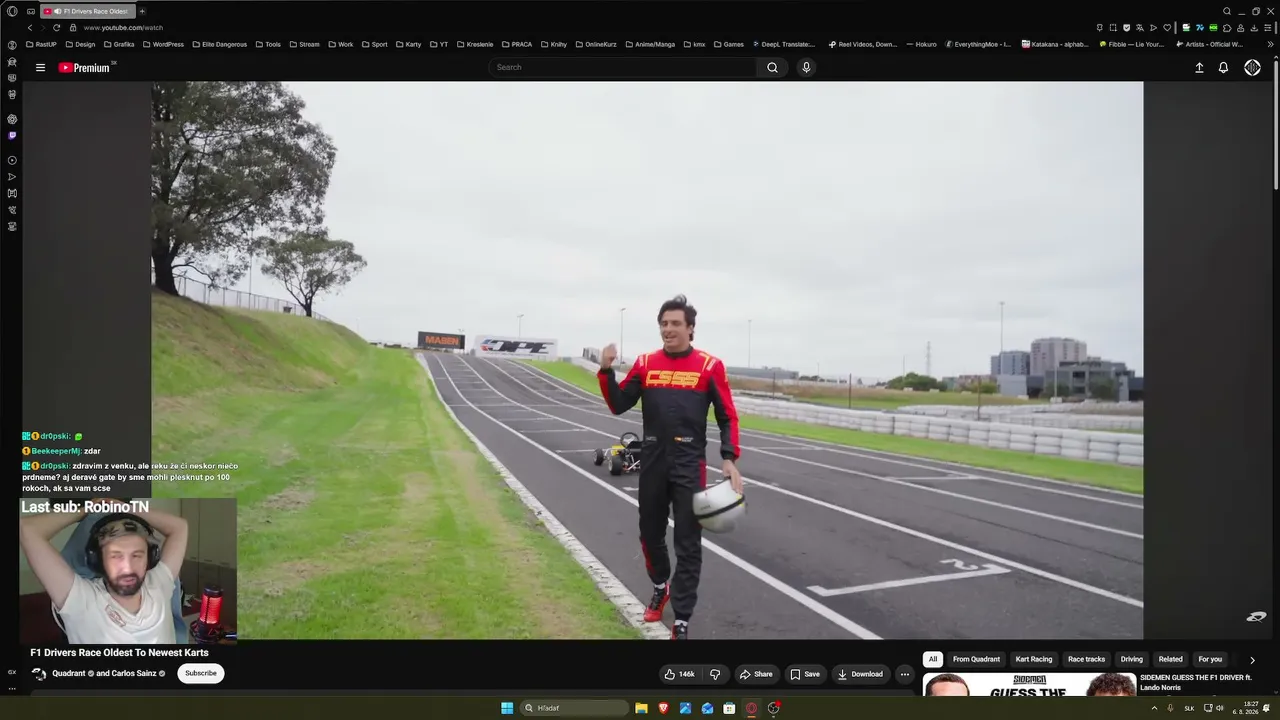Viewport: 1280px width, 720px height.
Task: Click the browser address bar URL
Action: click(123, 28)
